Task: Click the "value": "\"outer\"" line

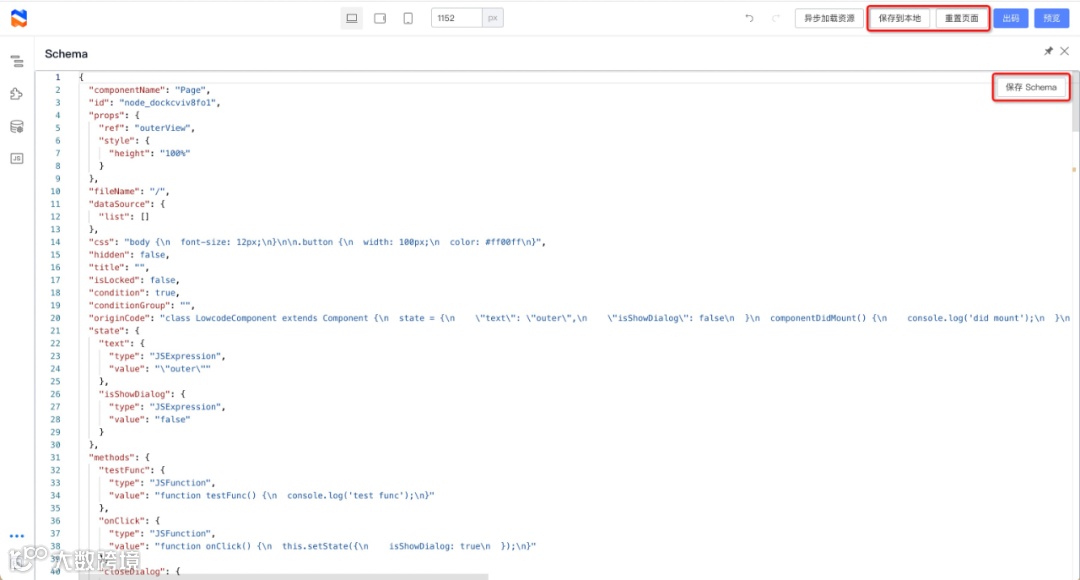Action: (x=160, y=369)
